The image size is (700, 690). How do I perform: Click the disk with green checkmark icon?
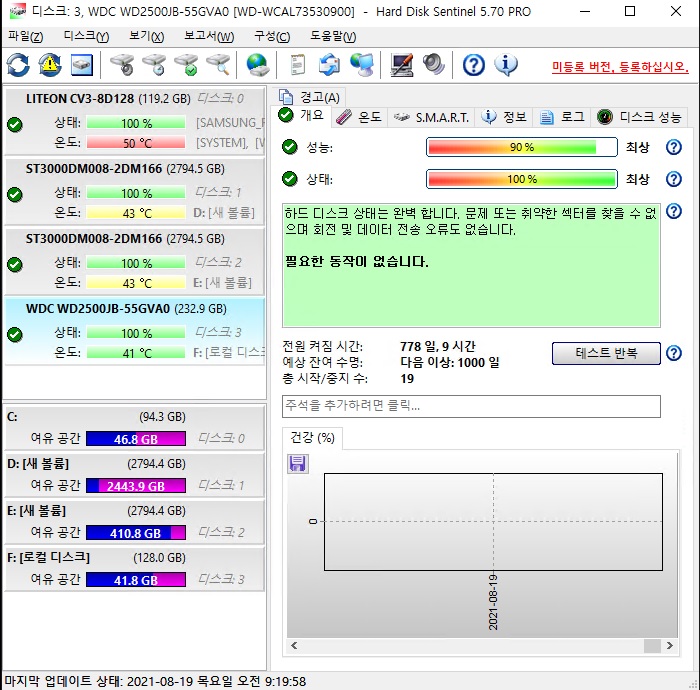pyautogui.click(x=186, y=65)
